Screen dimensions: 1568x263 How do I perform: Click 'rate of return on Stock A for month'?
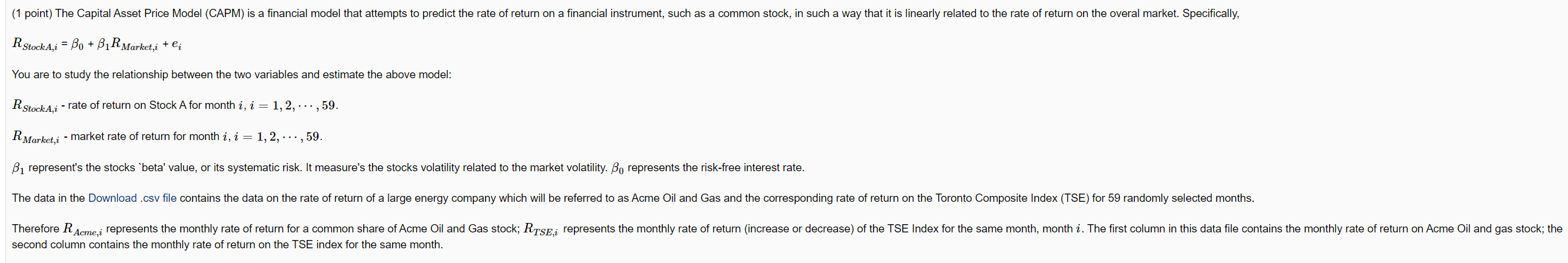pyautogui.click(x=152, y=105)
